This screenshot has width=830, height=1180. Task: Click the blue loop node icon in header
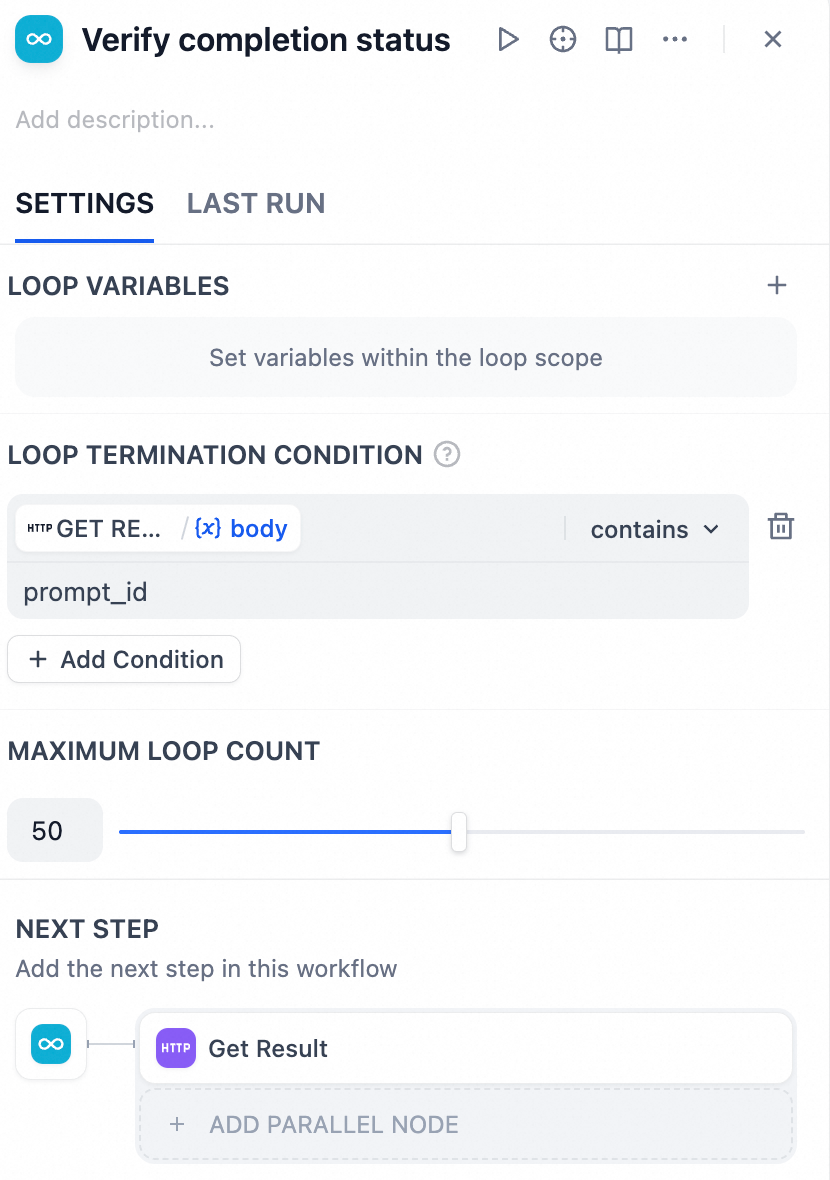pyautogui.click(x=40, y=40)
